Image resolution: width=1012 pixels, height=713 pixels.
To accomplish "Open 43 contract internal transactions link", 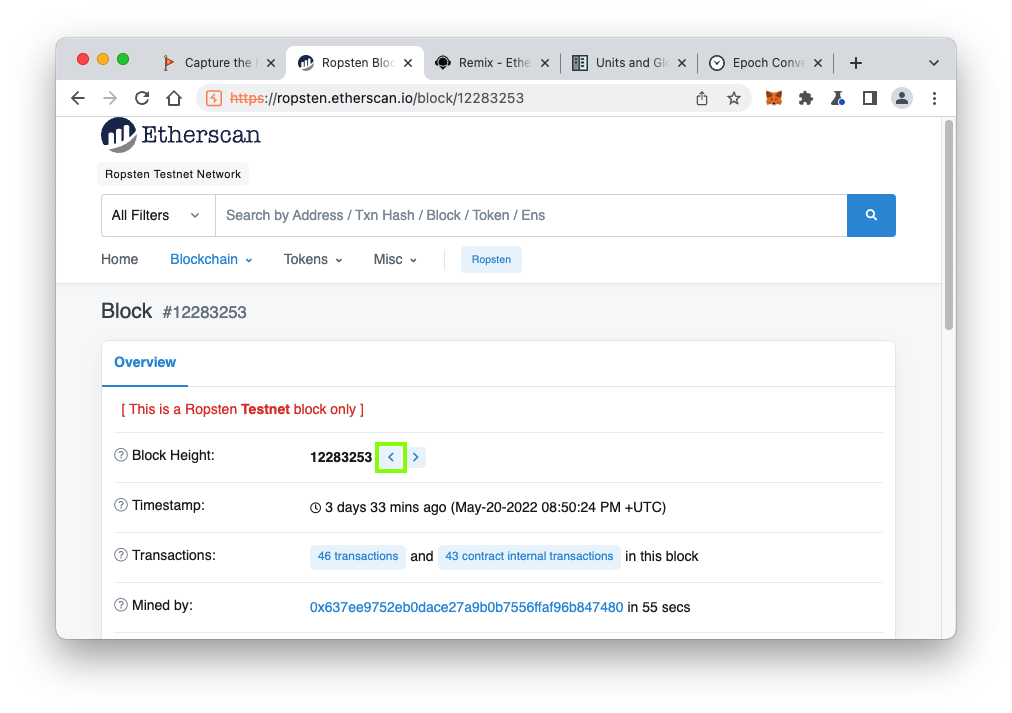I will pyautogui.click(x=529, y=556).
